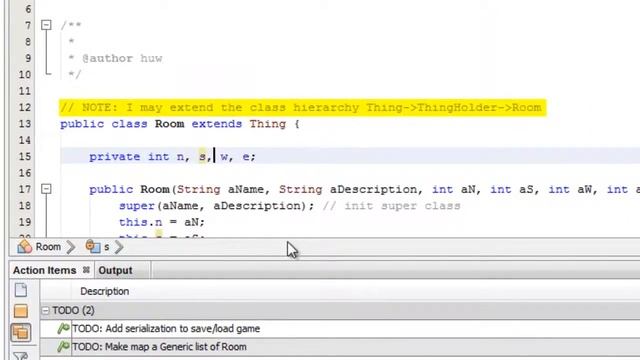Click '// init super class' comment
Viewport: 640px width, 360px height.
[x=392, y=206]
